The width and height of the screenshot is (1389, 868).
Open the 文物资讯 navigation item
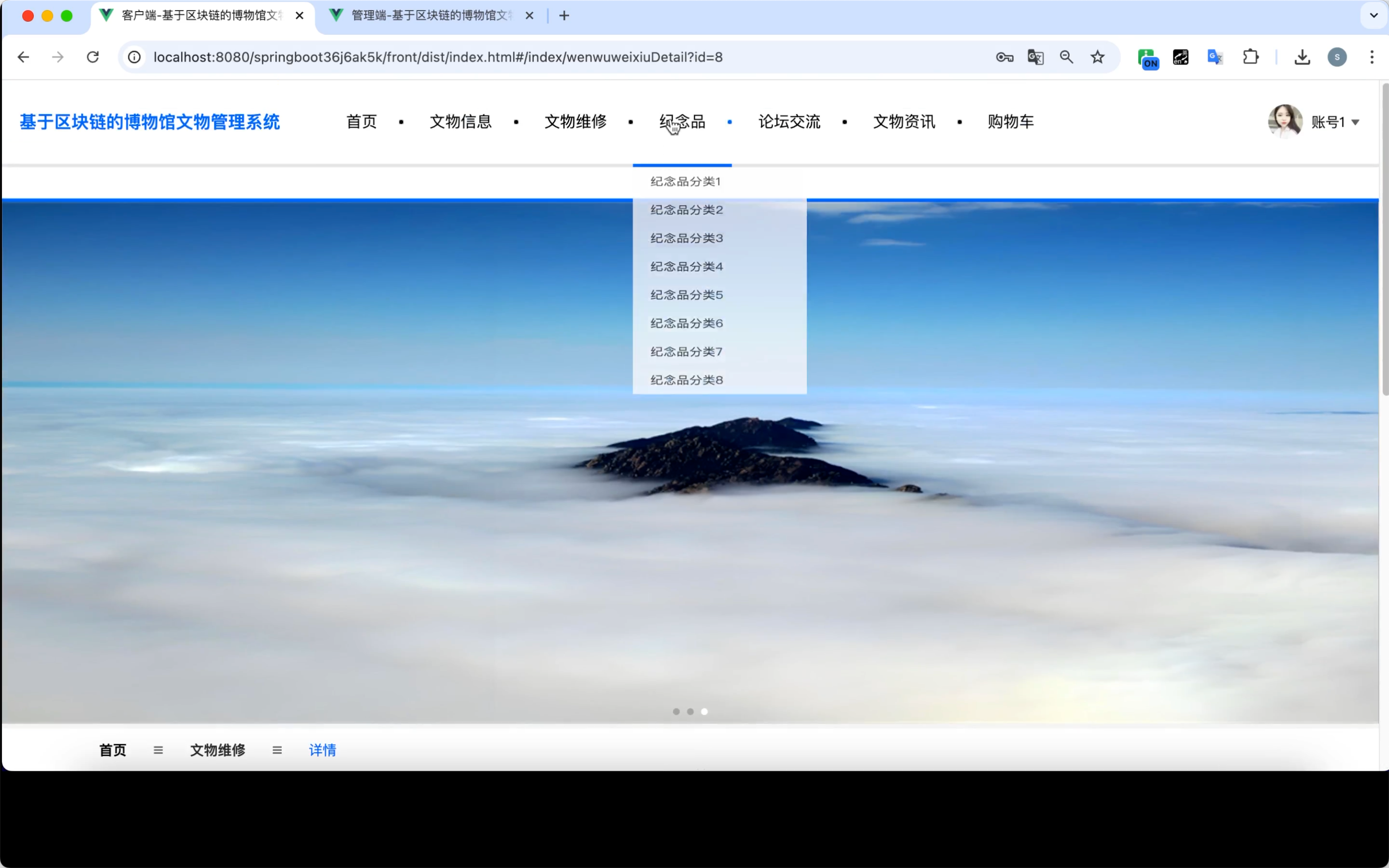click(x=904, y=122)
